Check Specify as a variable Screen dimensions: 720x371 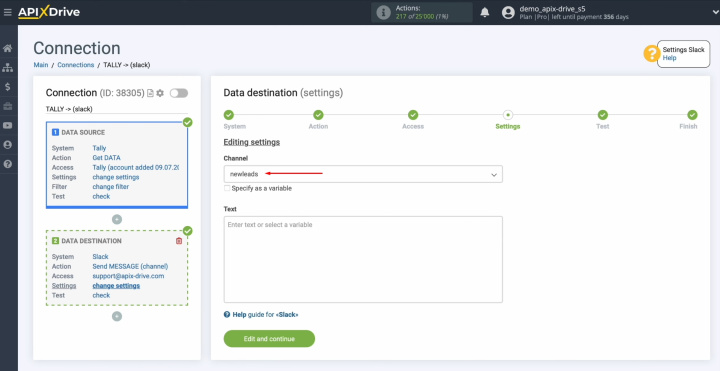(227, 188)
